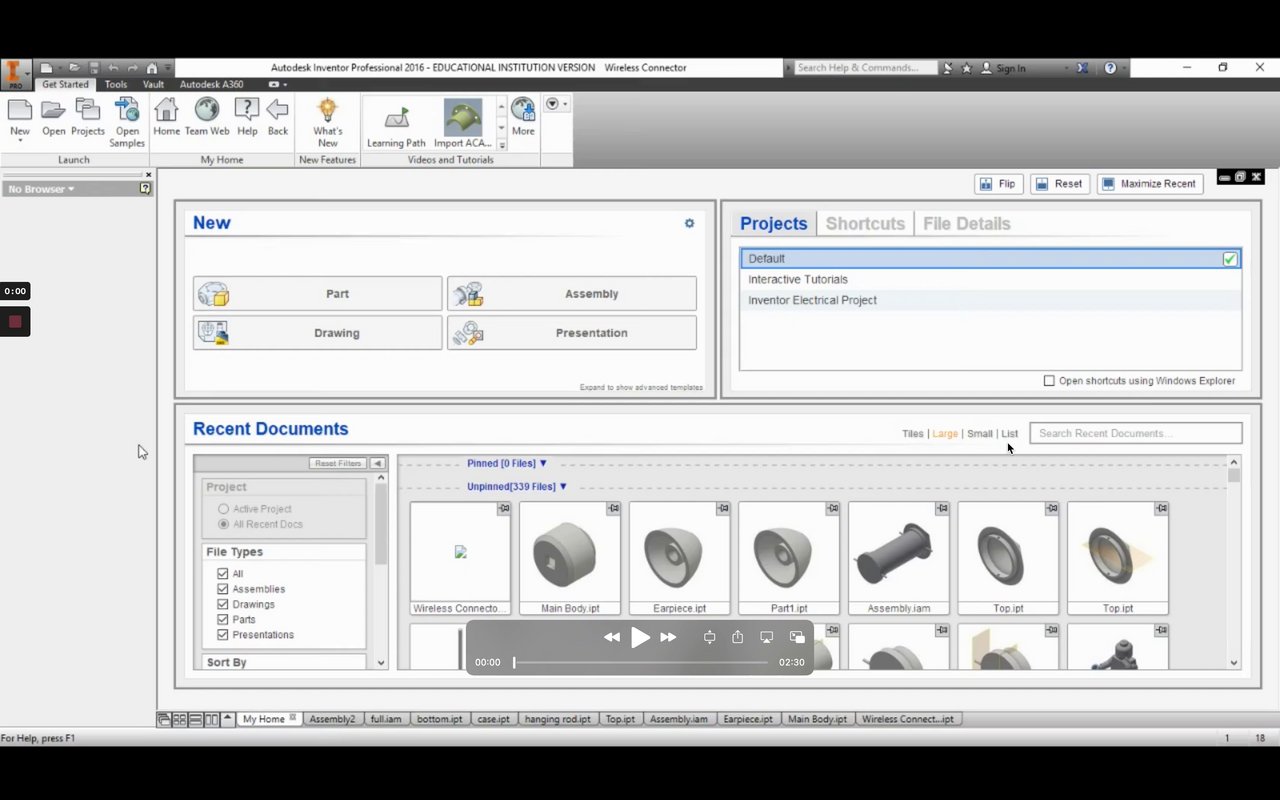Image resolution: width=1280 pixels, height=800 pixels.
Task: Open the Autodesk Exchange Apps X icon
Action: pos(1082,68)
